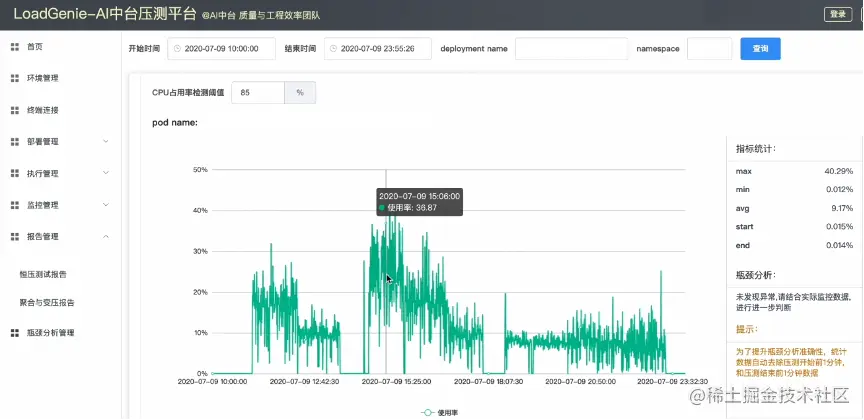This screenshot has width=864, height=420.
Task: Click x-axis label 2020-07-09 20:50:00
Action: (579, 381)
